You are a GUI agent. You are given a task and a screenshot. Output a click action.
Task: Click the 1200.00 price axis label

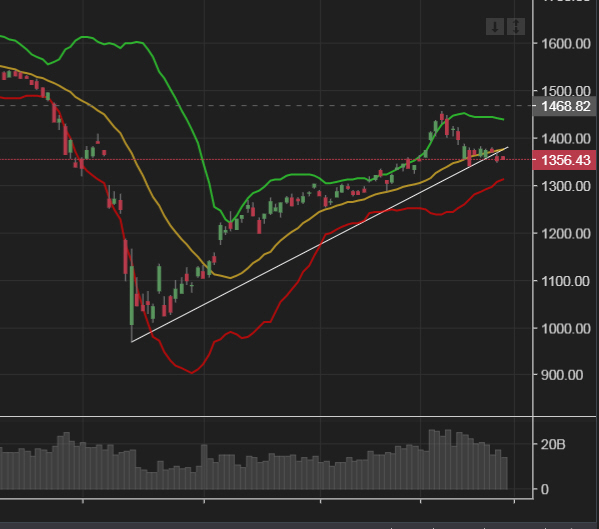coord(566,233)
